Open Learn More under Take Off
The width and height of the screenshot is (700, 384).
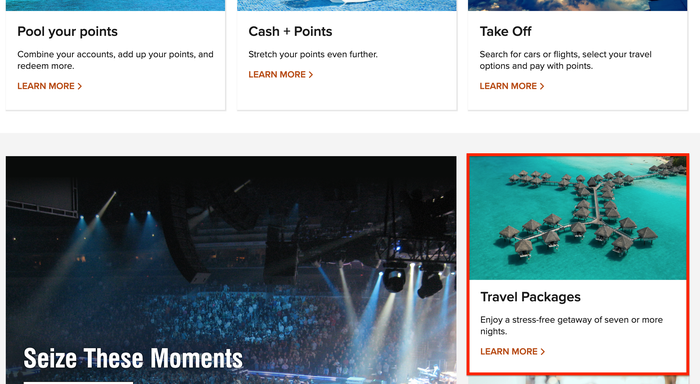[512, 86]
